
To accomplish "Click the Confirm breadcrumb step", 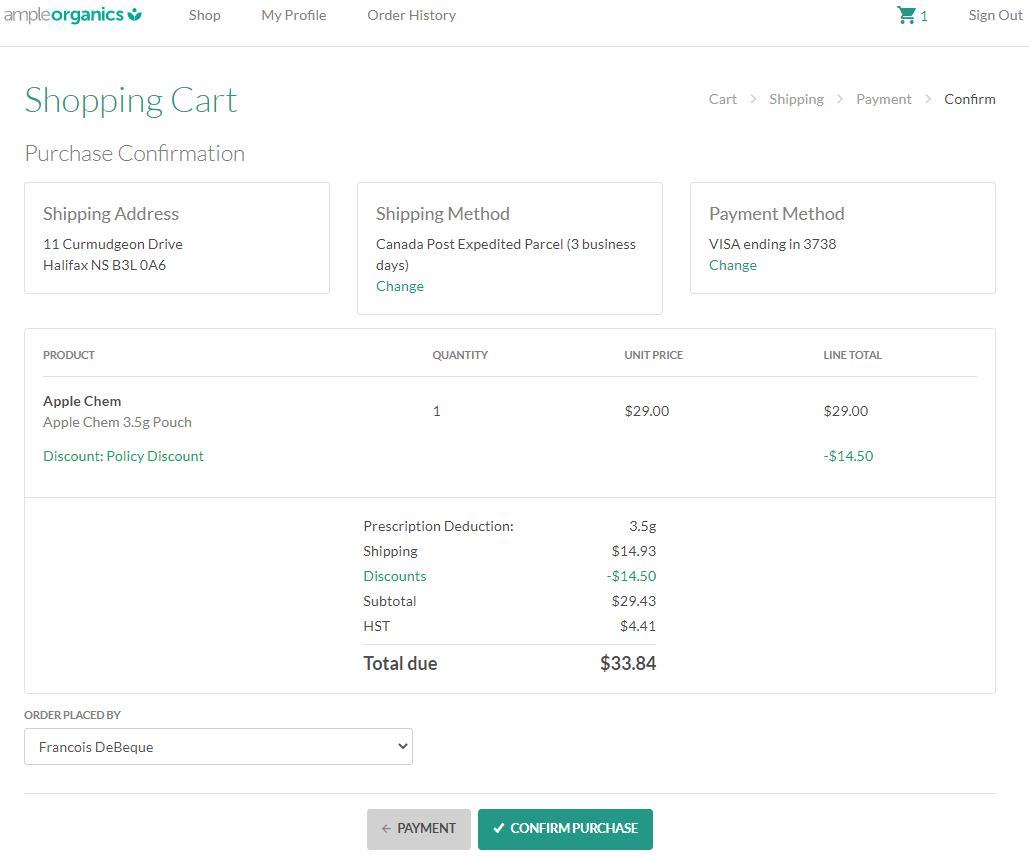I will (x=969, y=99).
